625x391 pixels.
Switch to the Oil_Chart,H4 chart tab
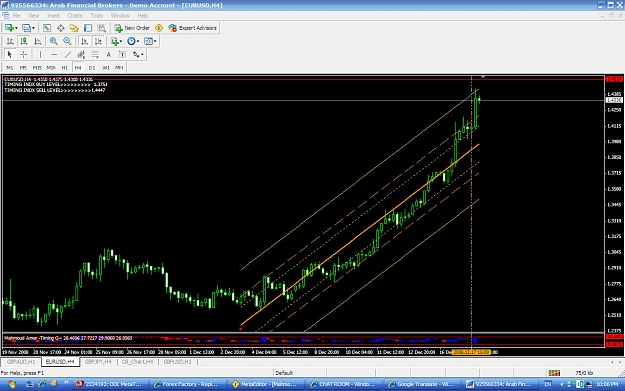(x=137, y=362)
